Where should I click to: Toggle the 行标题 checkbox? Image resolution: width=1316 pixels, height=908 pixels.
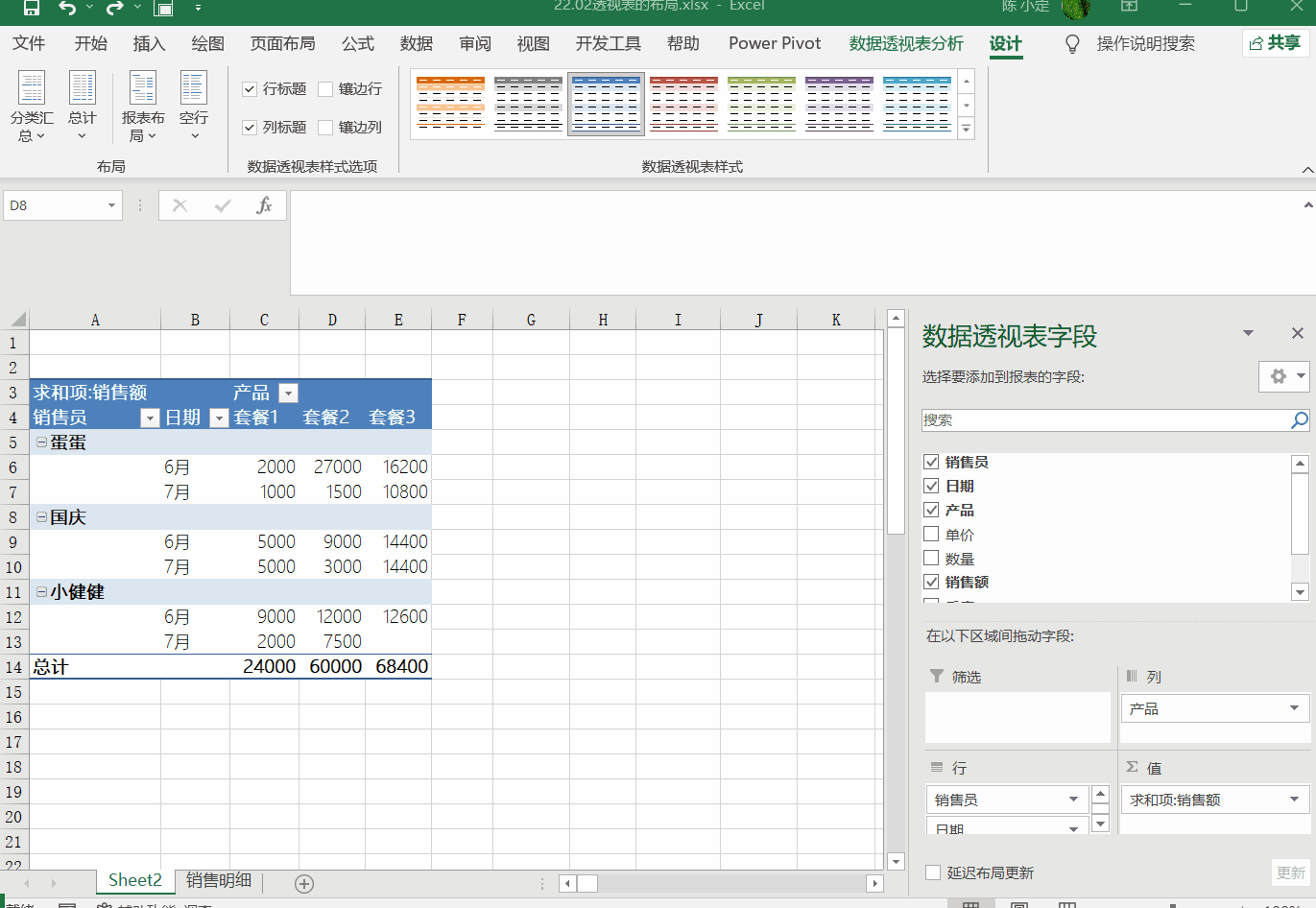click(250, 89)
